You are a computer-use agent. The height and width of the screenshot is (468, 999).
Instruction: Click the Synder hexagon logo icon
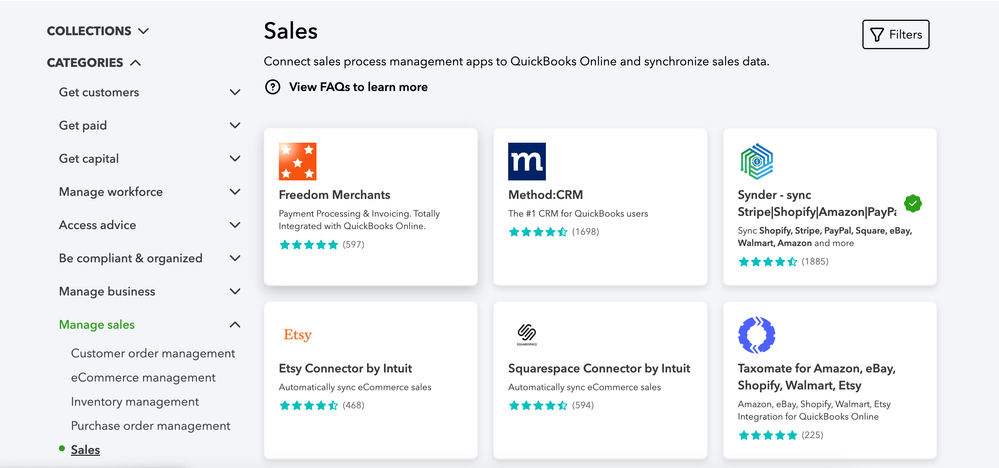(757, 162)
